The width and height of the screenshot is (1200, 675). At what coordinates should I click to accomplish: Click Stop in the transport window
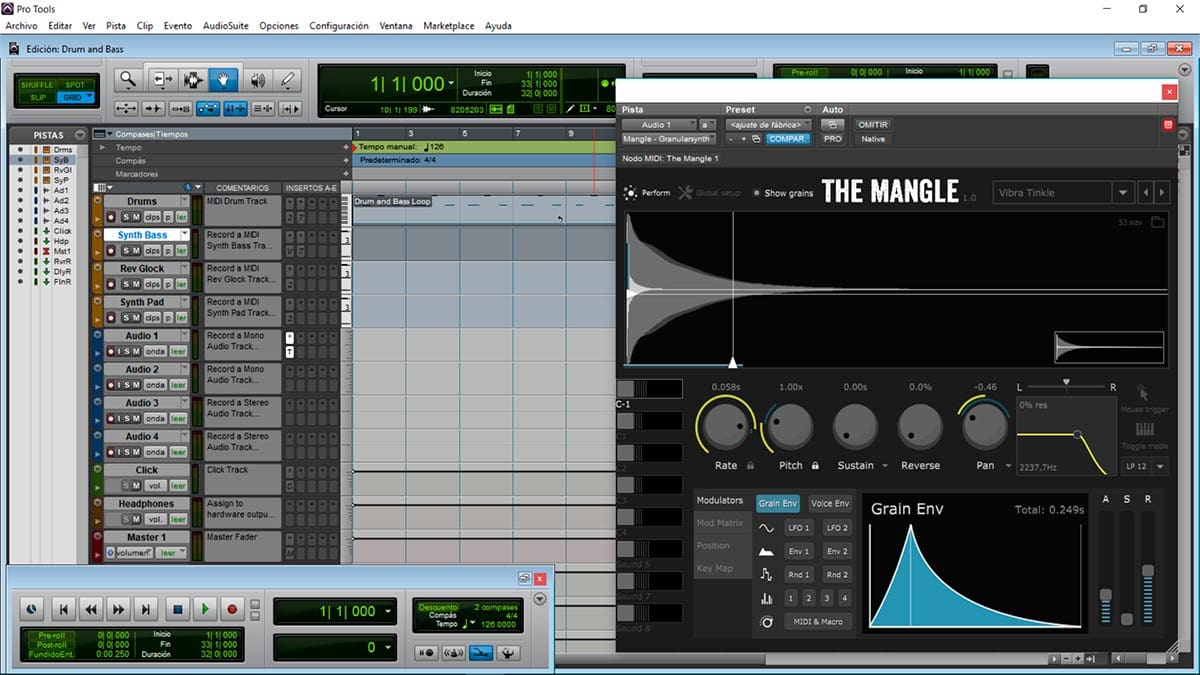pyautogui.click(x=178, y=608)
